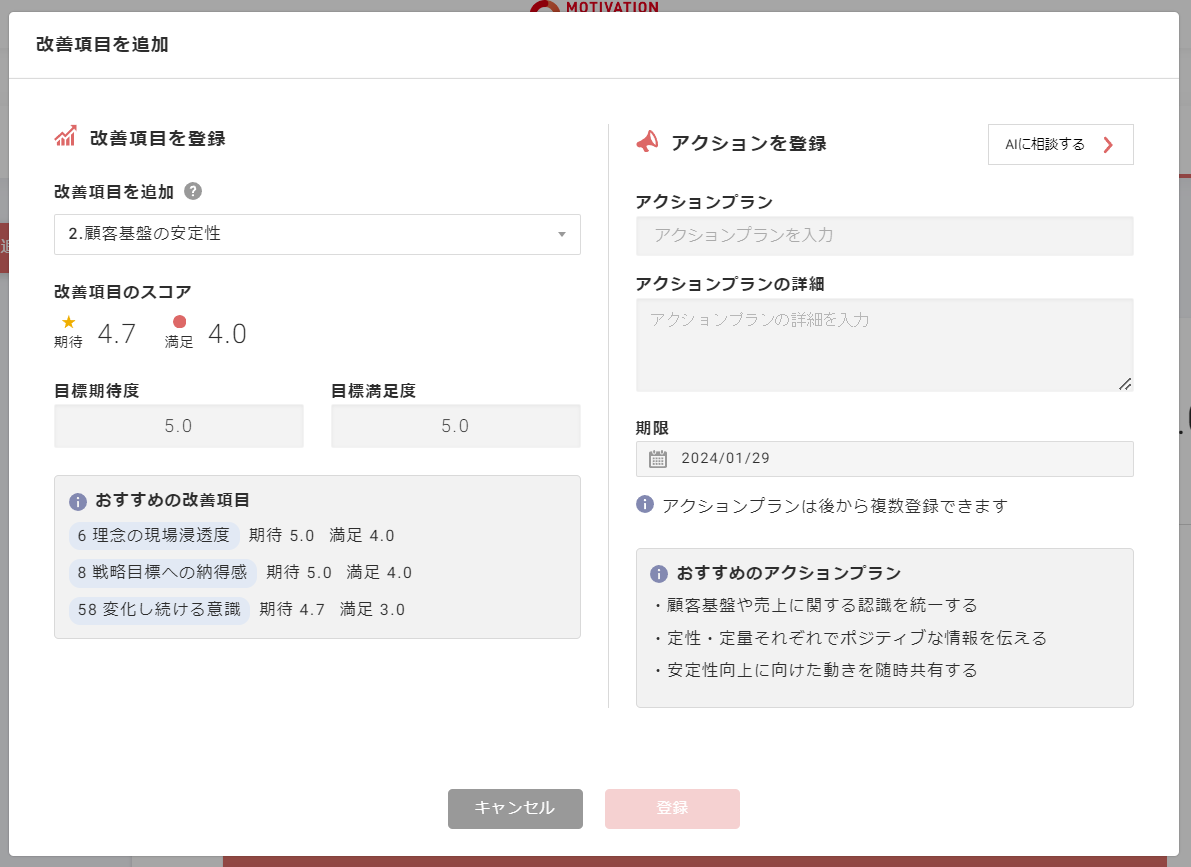Open the 改善項目 selection dropdown showing 顧客基盤の安定性
This screenshot has height=867, width=1191.
317,234
